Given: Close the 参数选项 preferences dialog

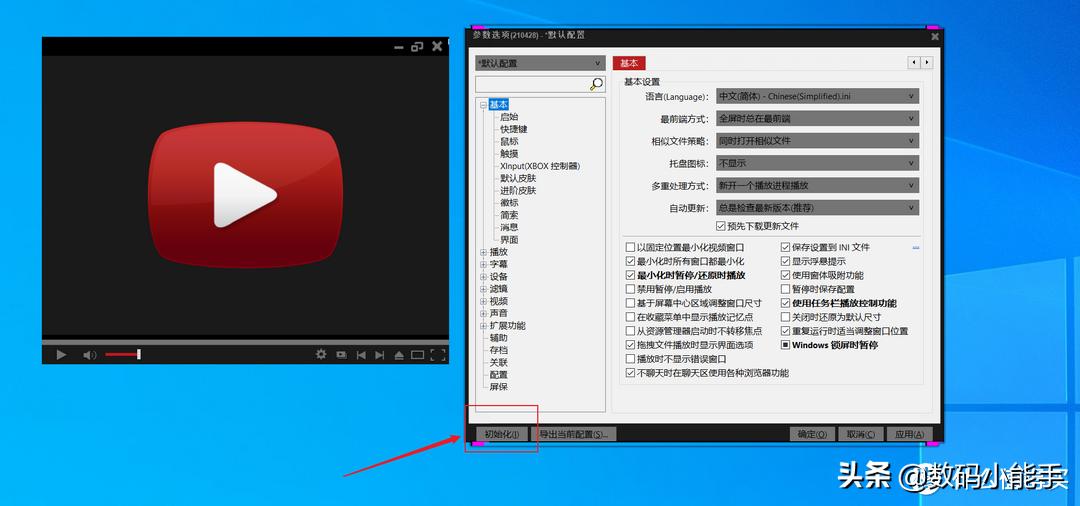Looking at the screenshot, I should click(x=935, y=36).
